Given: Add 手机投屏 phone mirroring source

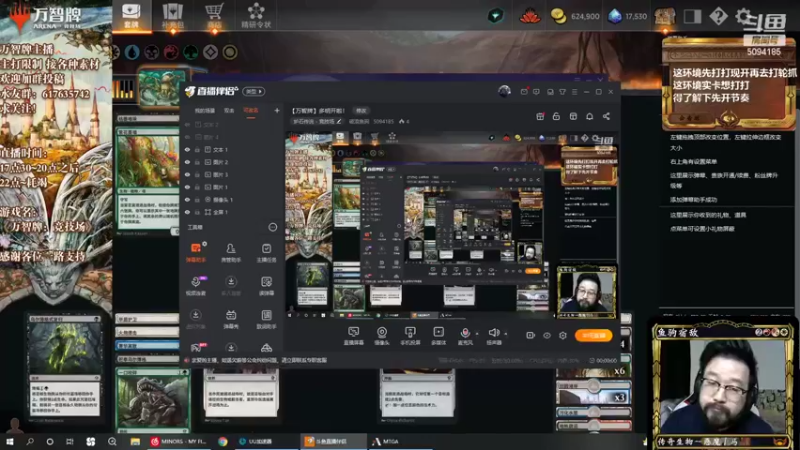Looking at the screenshot, I should (410, 336).
